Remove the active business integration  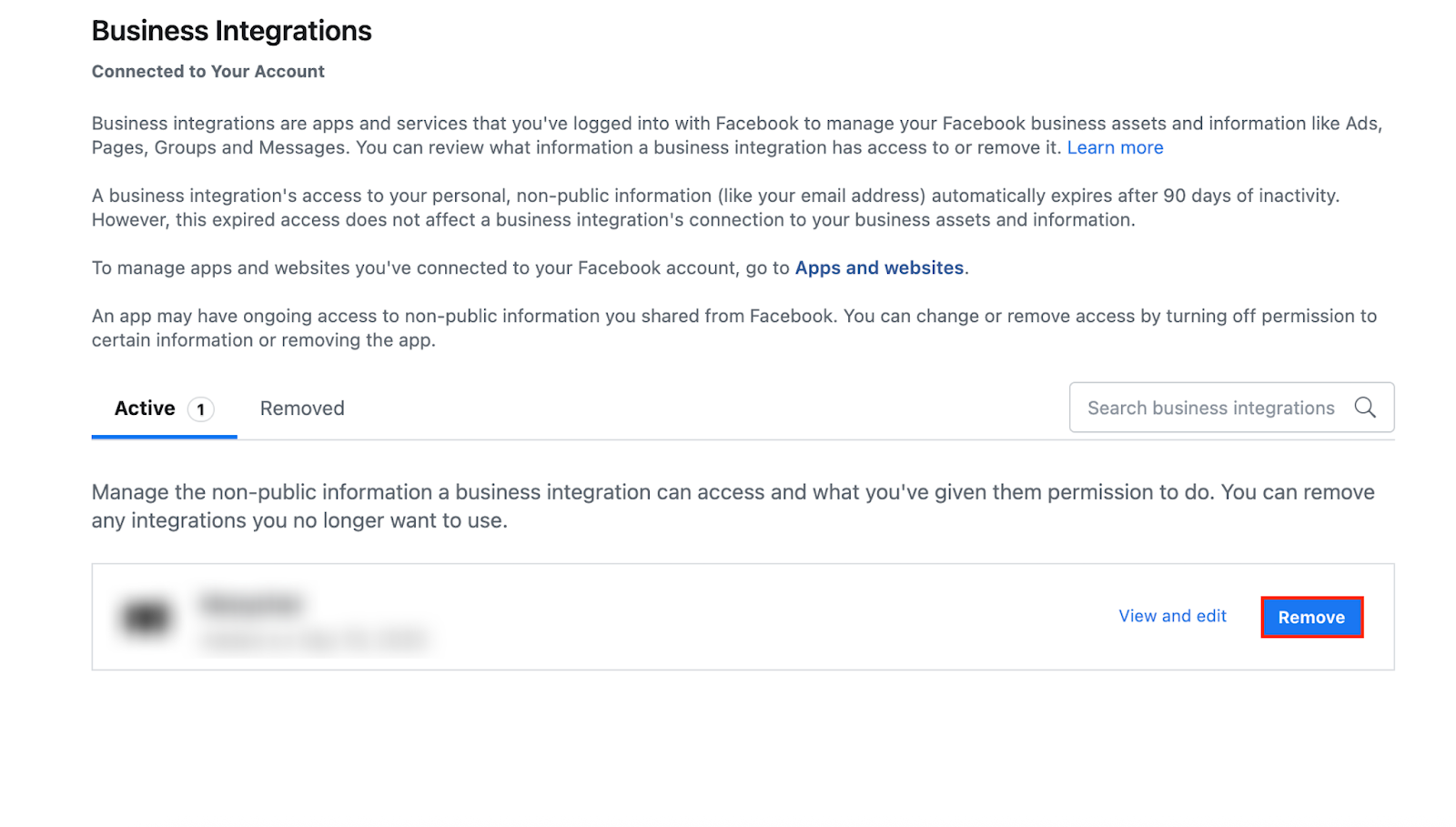tap(1310, 618)
